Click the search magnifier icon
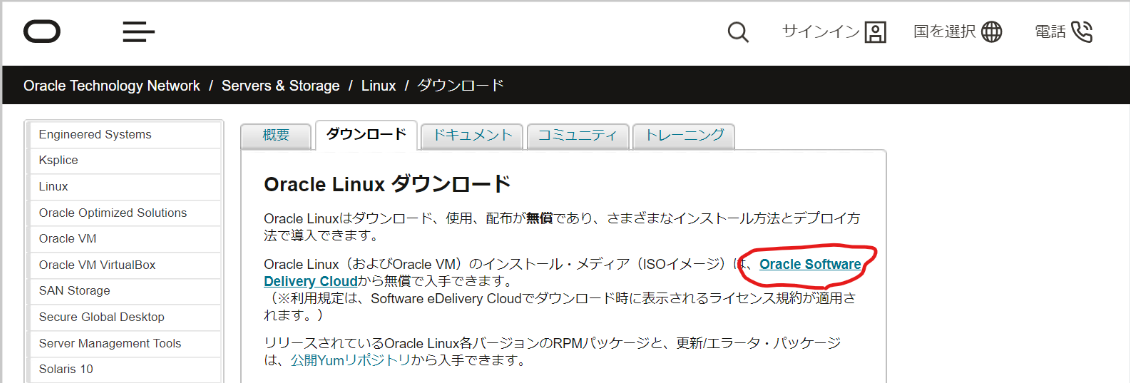 click(738, 32)
